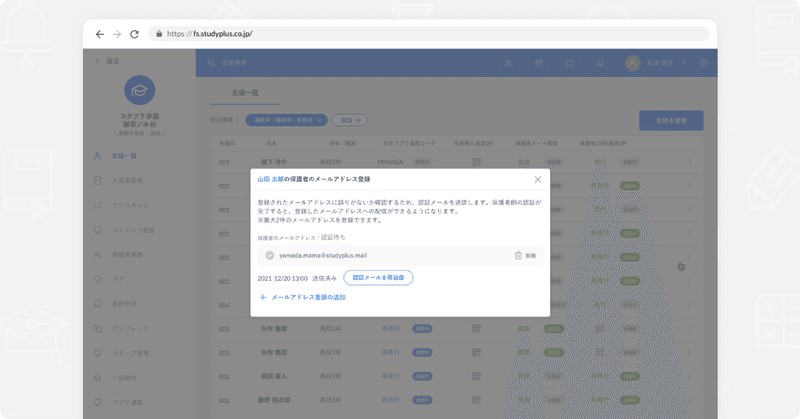This screenshot has height=419, width=800.
Task: Click the people icon in the top bar
Action: [x=508, y=63]
